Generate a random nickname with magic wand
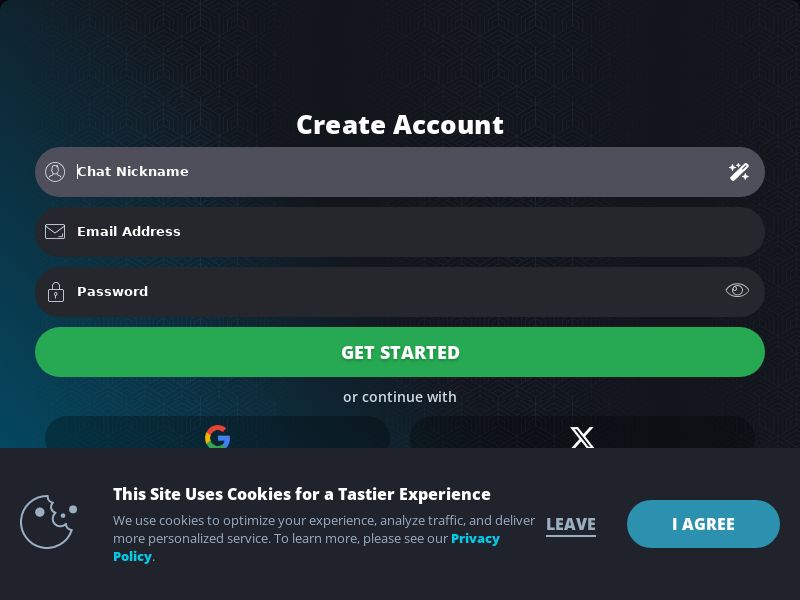This screenshot has width=800, height=600. (x=739, y=172)
